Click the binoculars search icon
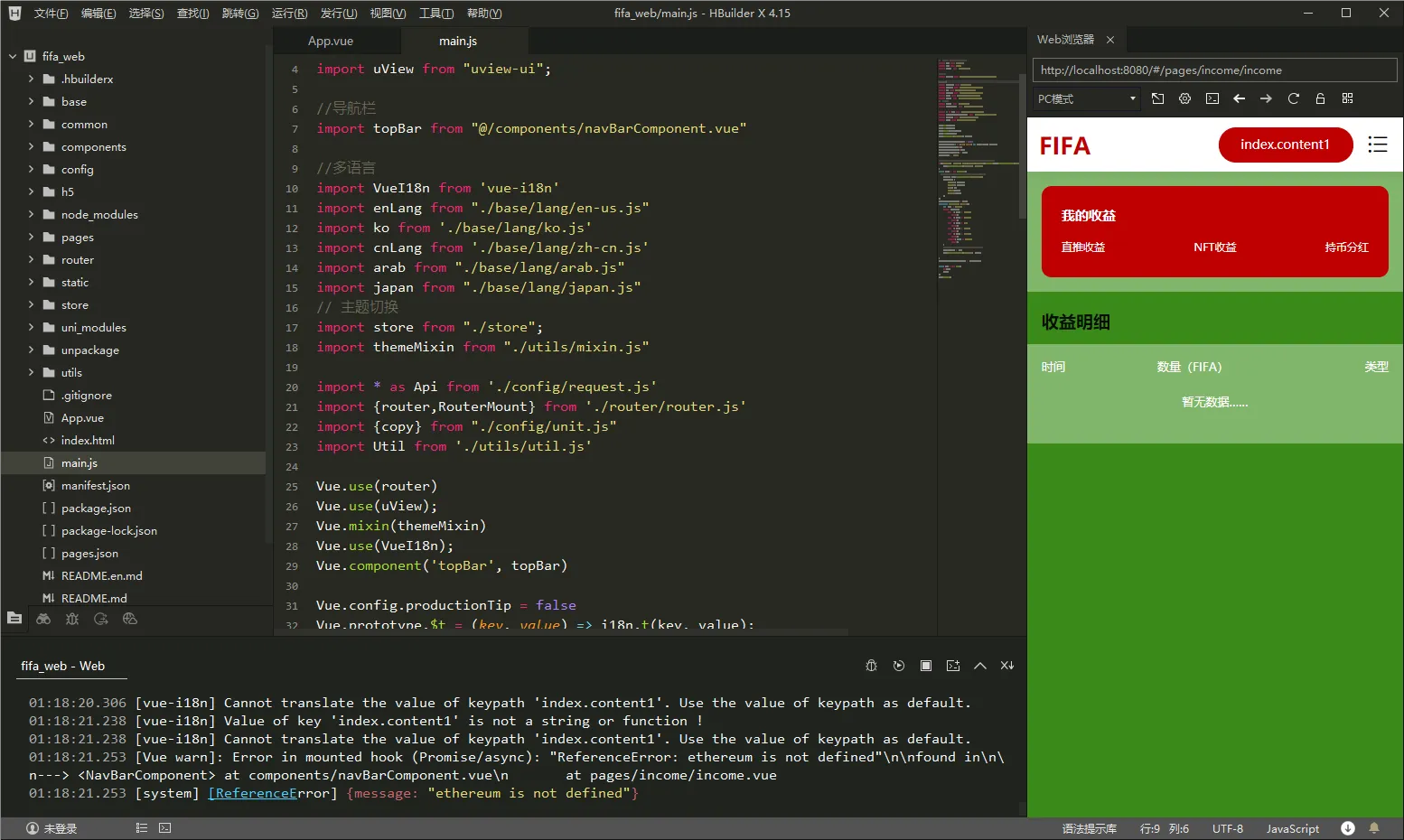The width and height of the screenshot is (1404, 840). (43, 619)
